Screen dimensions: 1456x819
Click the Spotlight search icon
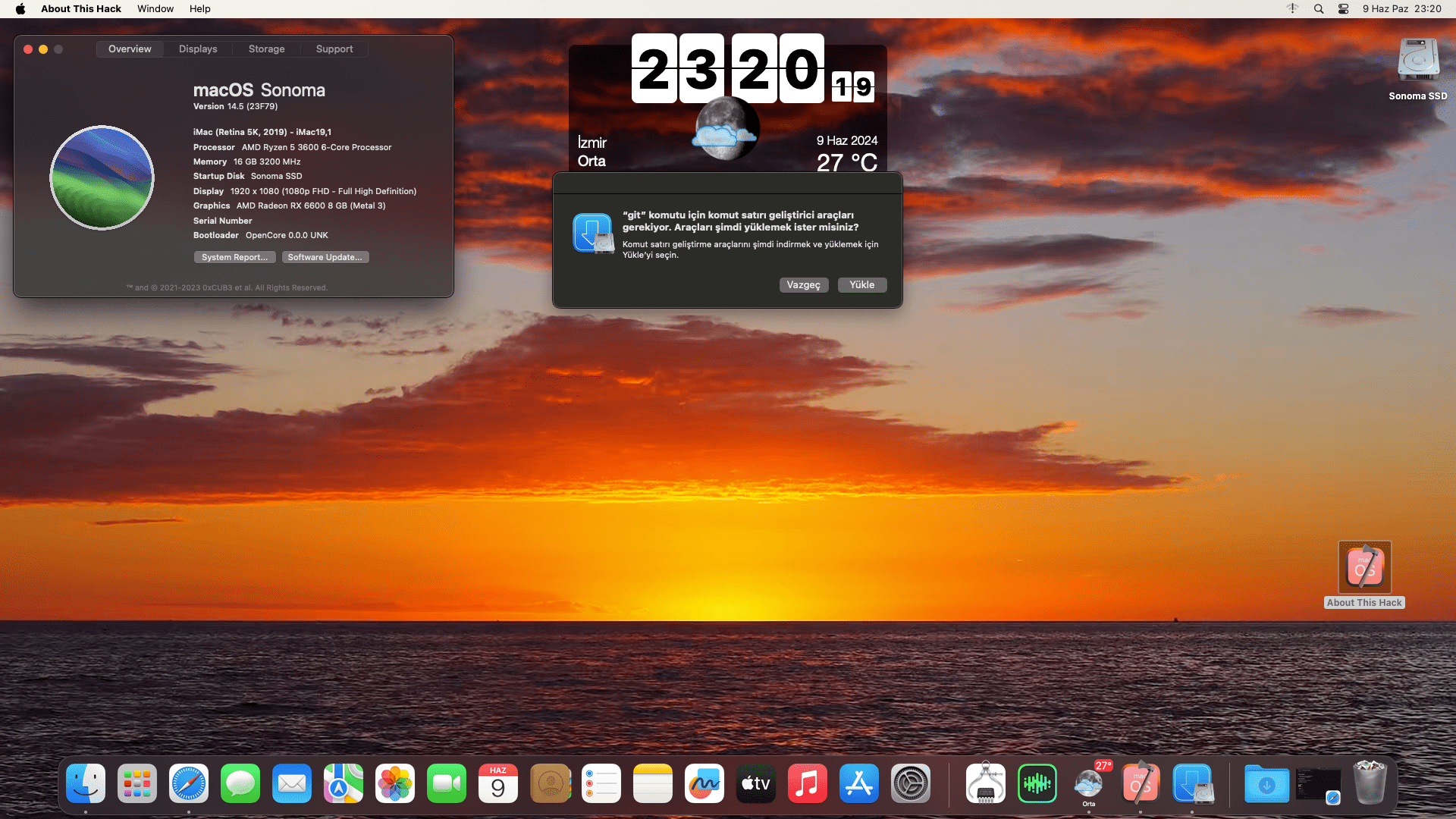tap(1319, 9)
